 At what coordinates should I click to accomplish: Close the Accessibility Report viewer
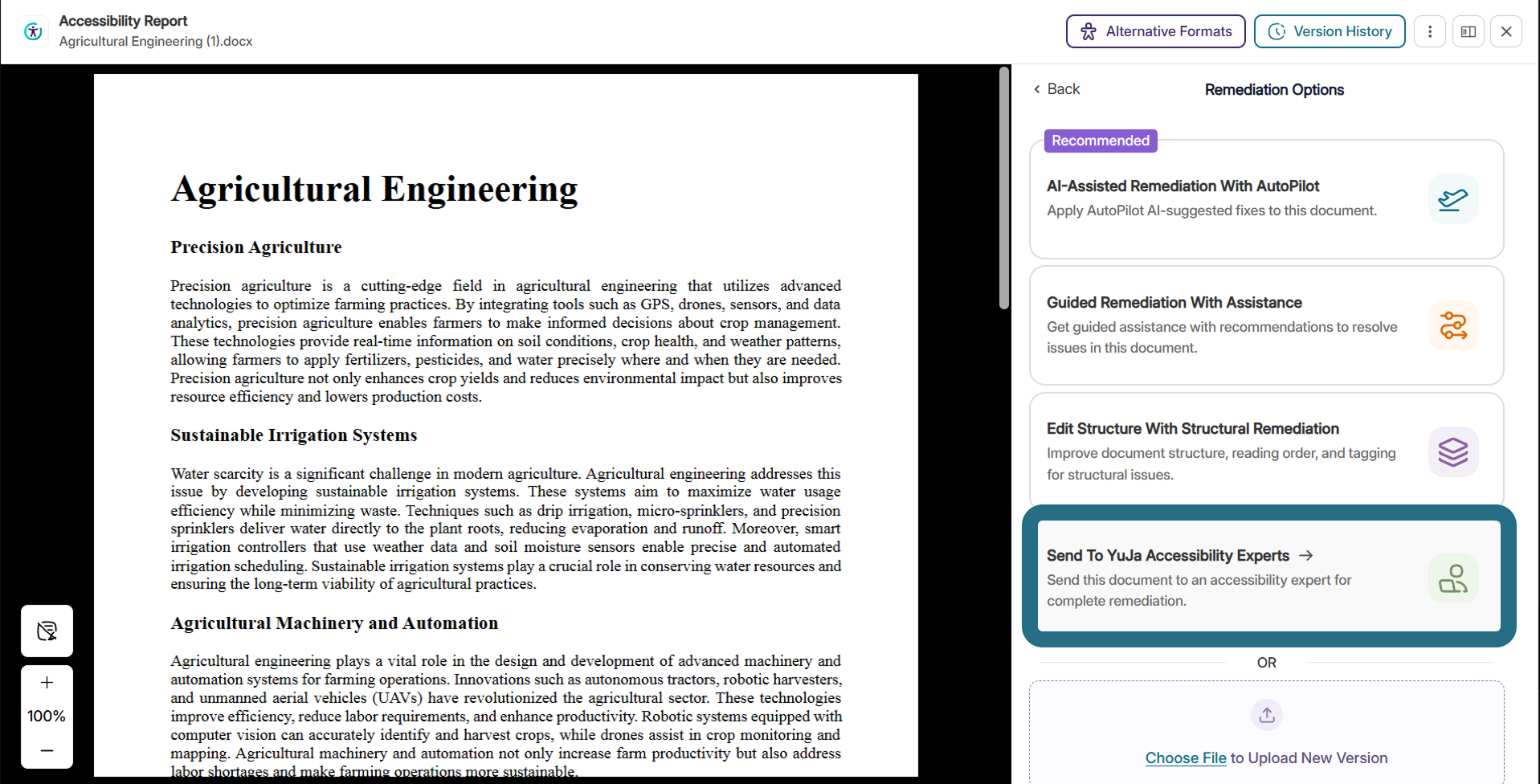pyautogui.click(x=1506, y=31)
